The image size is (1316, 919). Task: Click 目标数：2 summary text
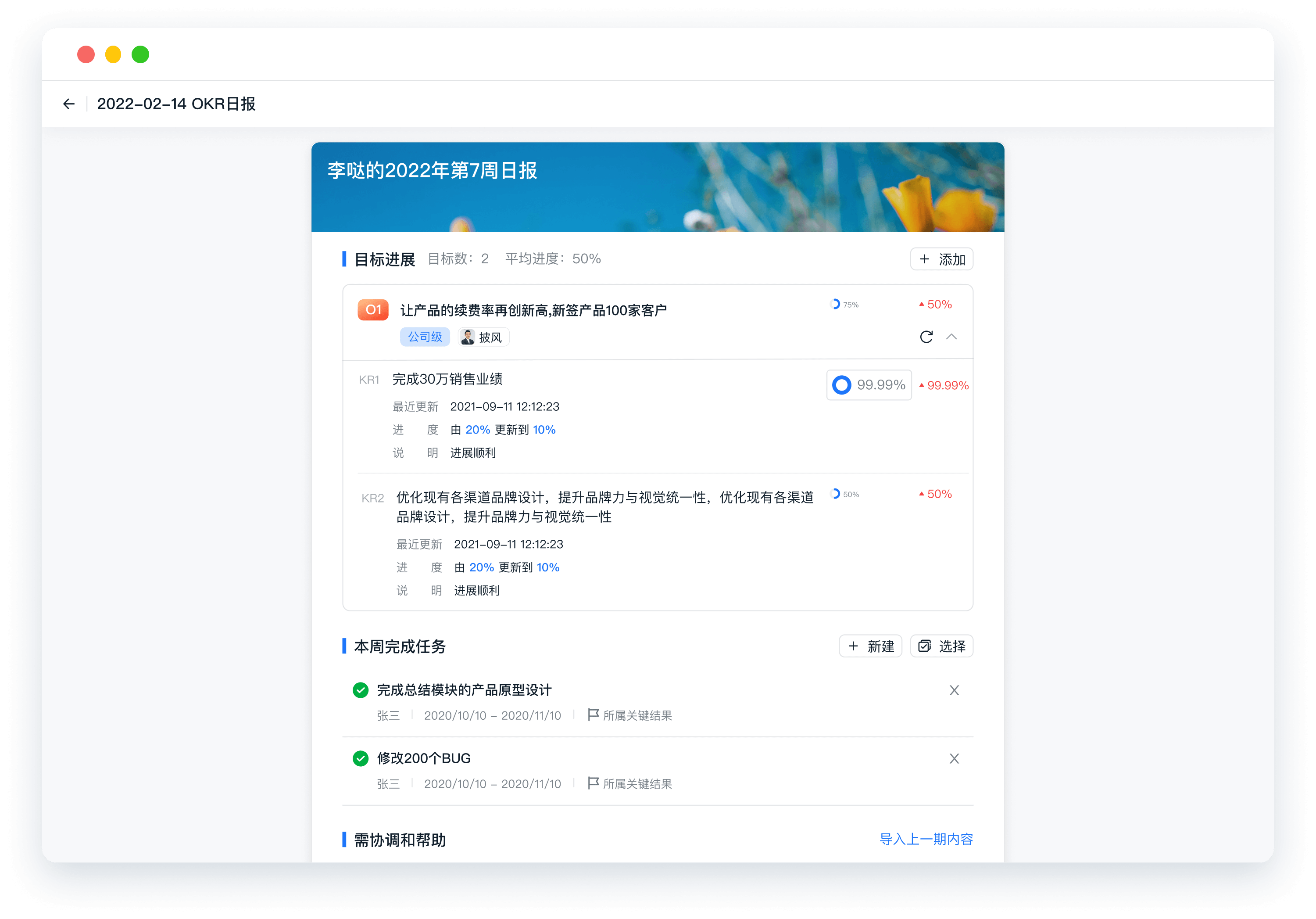458,259
